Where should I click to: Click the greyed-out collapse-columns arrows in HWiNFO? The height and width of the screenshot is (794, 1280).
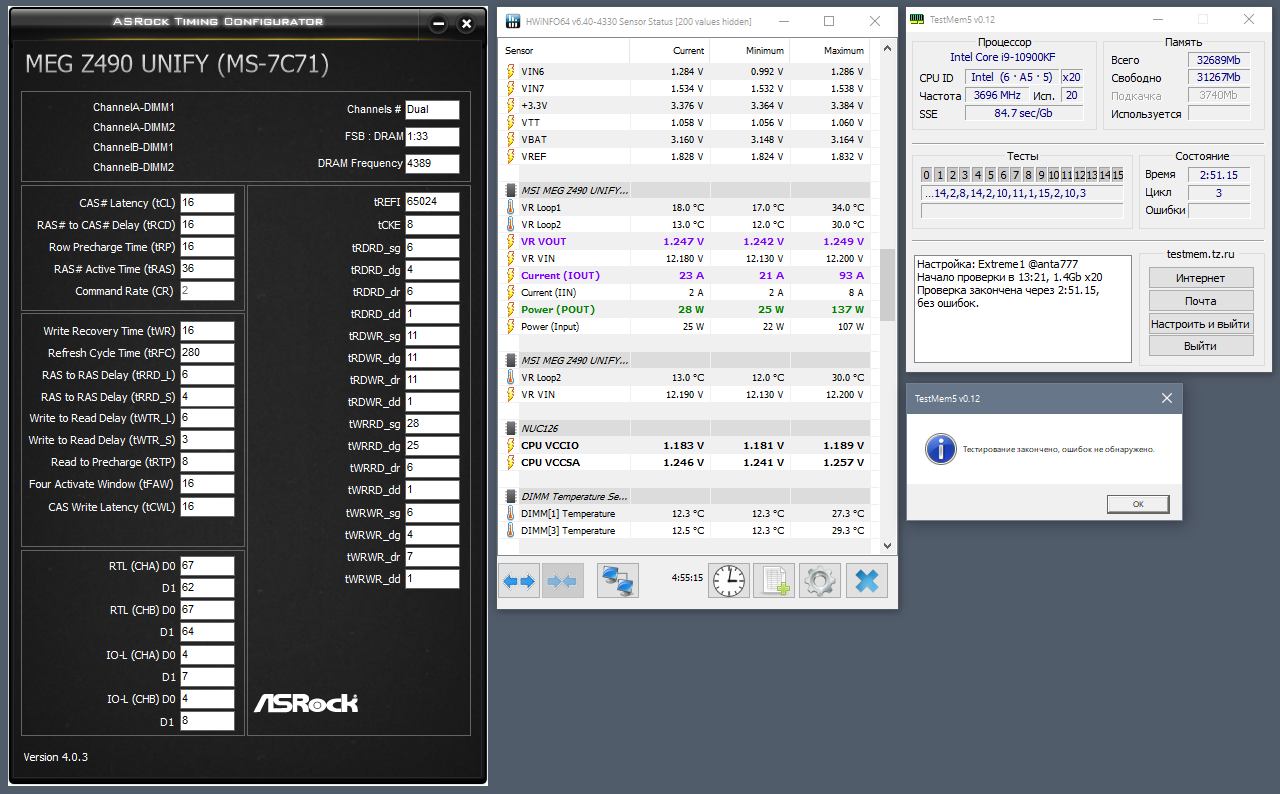click(x=562, y=581)
